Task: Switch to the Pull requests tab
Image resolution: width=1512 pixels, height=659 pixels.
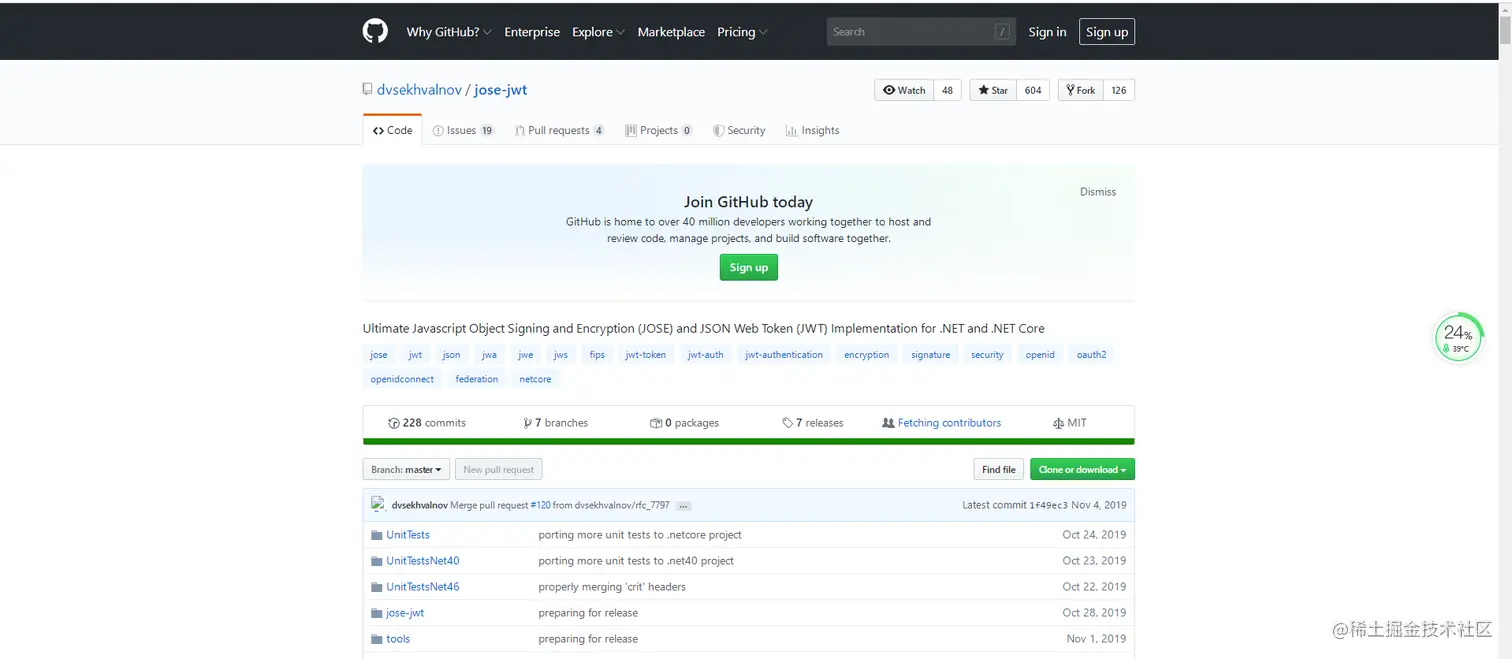Action: point(559,130)
